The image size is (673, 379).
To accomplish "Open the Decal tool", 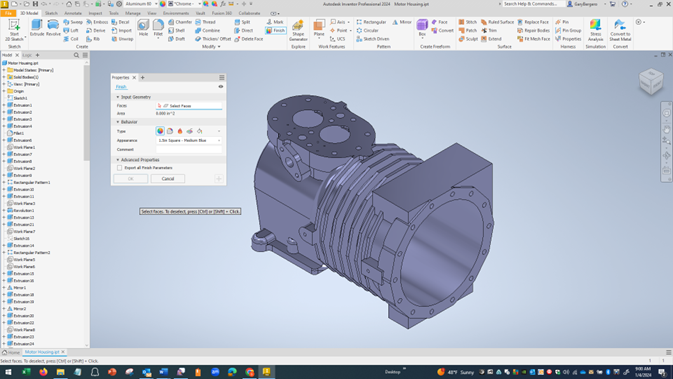I will (121, 22).
